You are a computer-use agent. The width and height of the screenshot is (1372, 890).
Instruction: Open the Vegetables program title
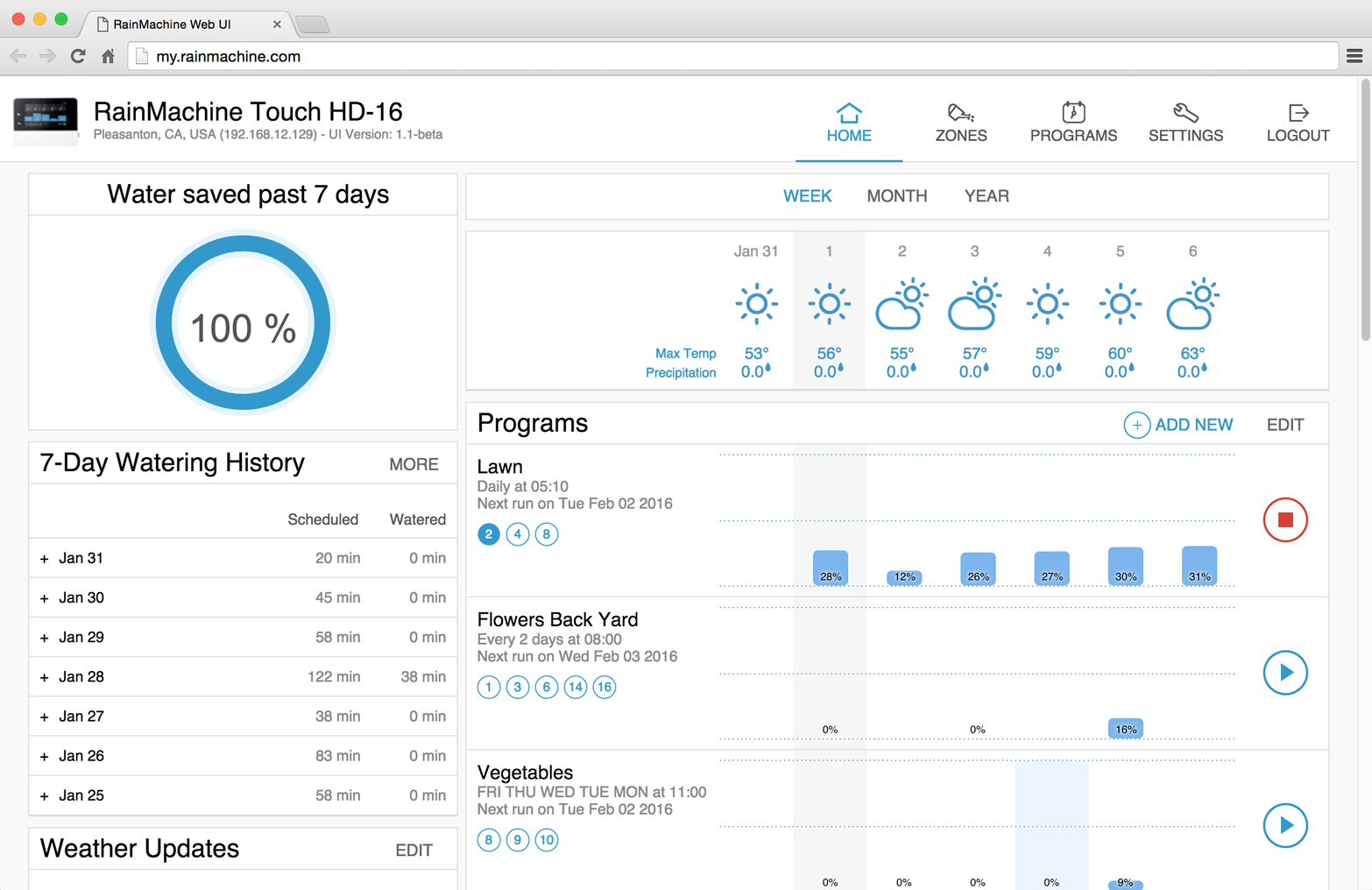(x=525, y=773)
